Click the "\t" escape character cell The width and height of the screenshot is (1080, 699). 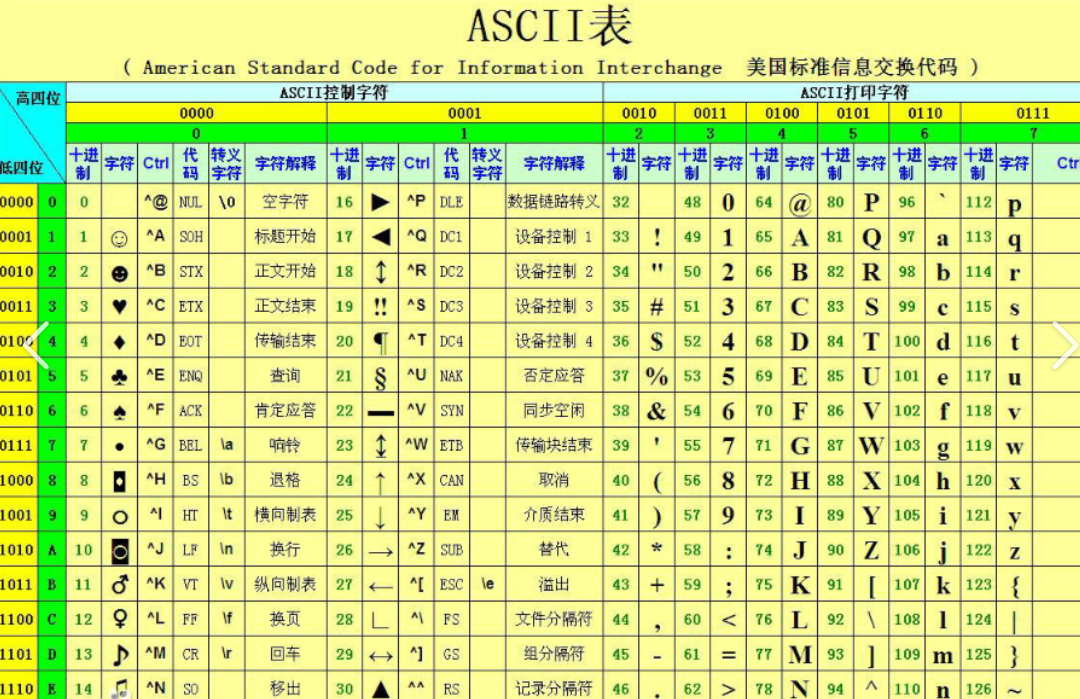[227, 514]
